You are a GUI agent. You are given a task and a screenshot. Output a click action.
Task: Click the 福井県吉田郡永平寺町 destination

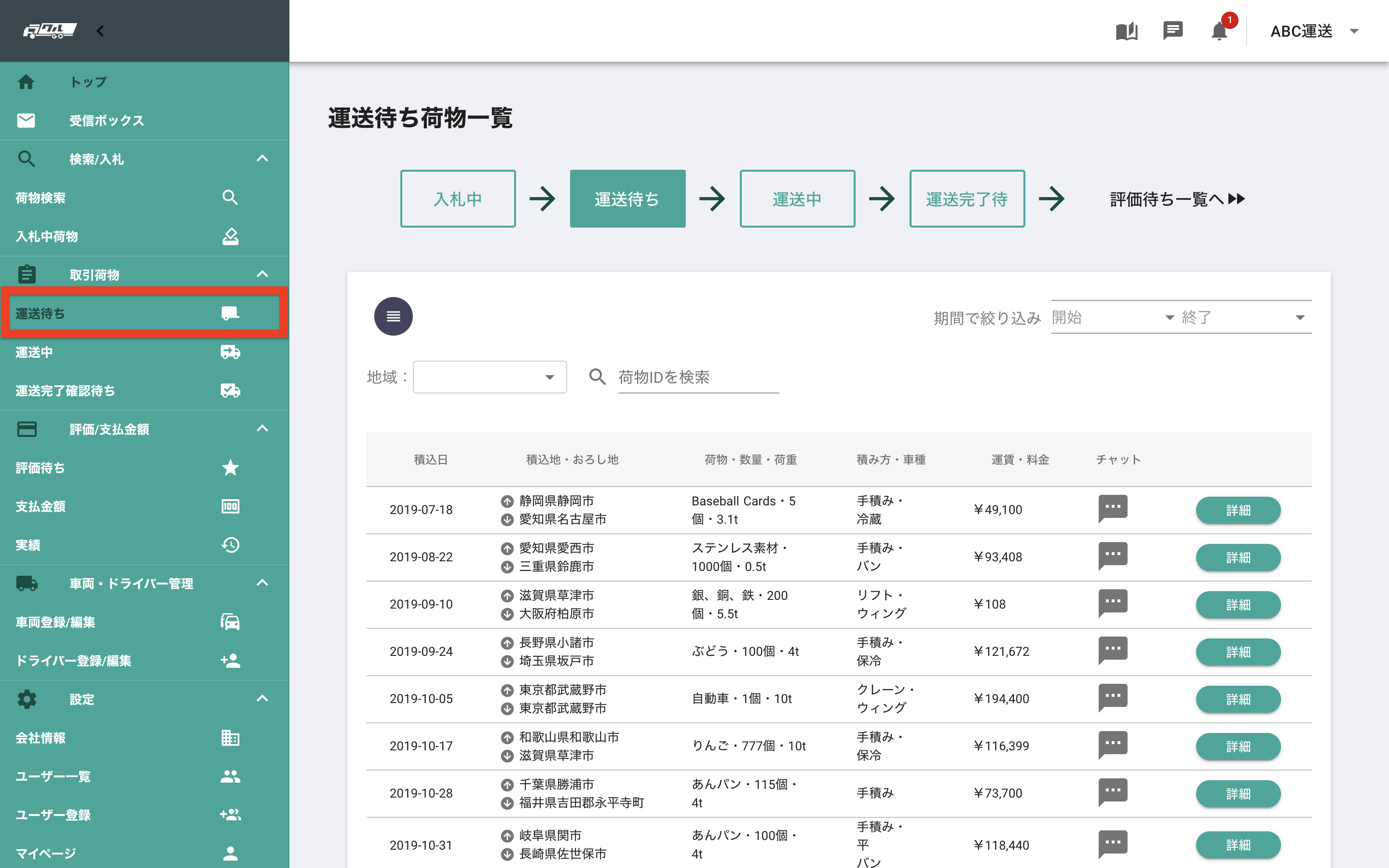coord(582,802)
